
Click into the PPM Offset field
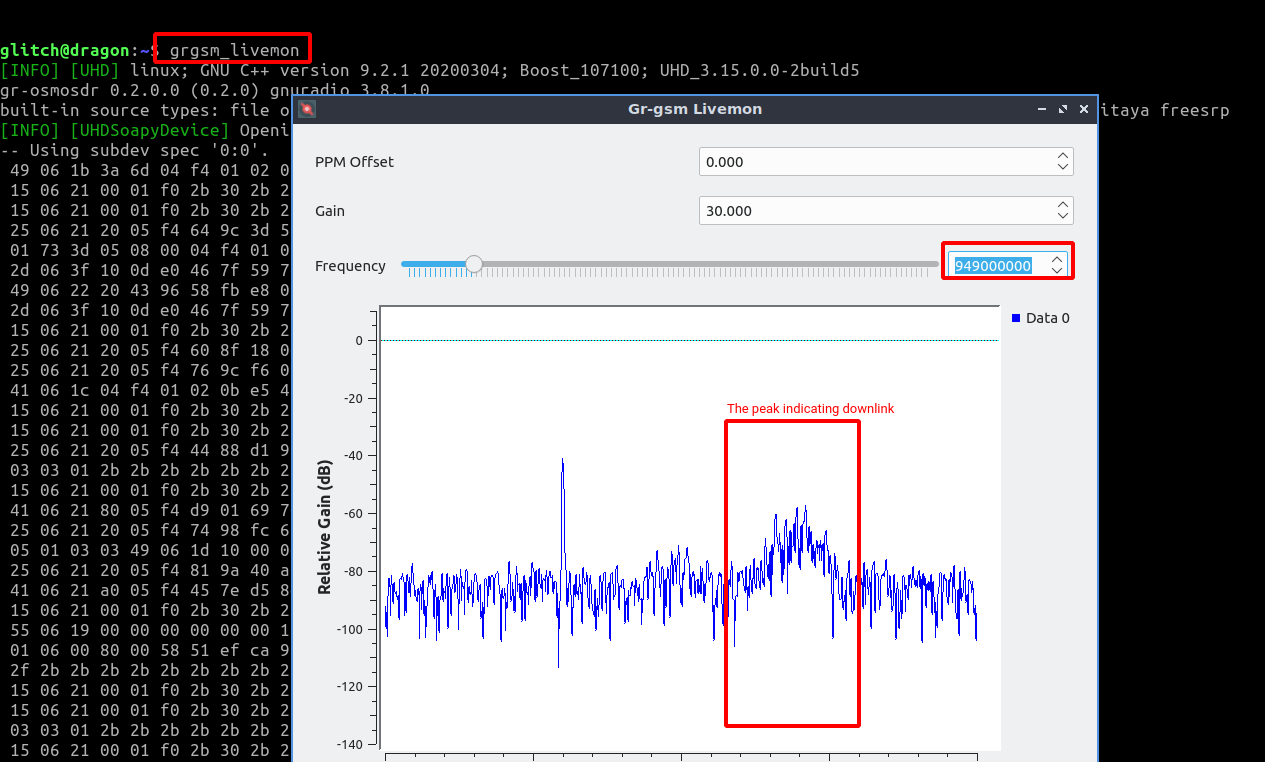(870, 162)
